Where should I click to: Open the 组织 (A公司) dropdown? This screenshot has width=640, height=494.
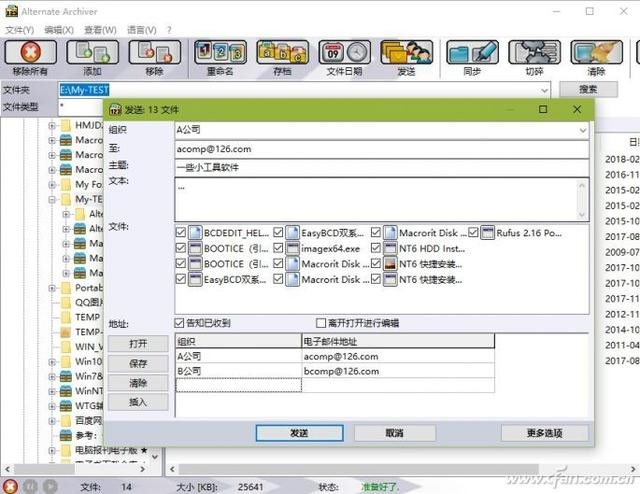(582, 130)
